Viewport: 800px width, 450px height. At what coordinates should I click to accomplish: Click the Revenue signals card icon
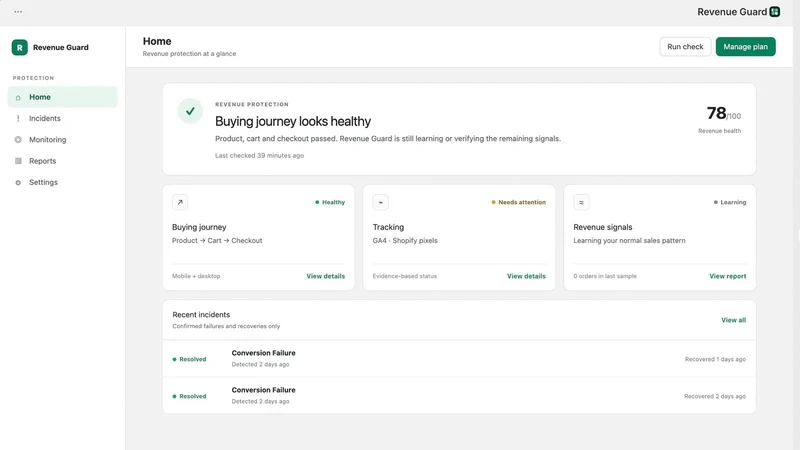581,202
